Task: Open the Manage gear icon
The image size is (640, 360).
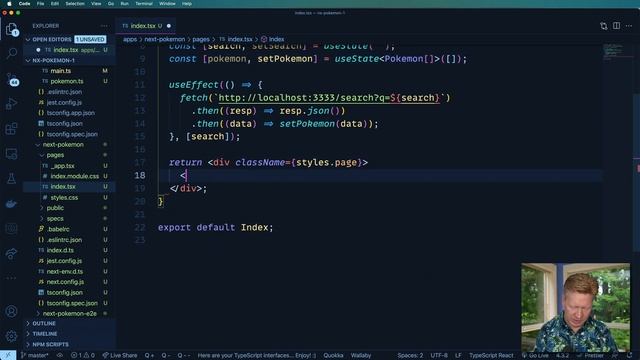Action: pyautogui.click(x=11, y=336)
